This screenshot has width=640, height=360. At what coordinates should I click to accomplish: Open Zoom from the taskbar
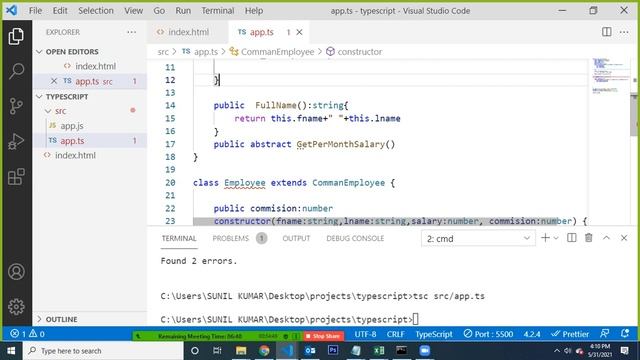point(424,351)
